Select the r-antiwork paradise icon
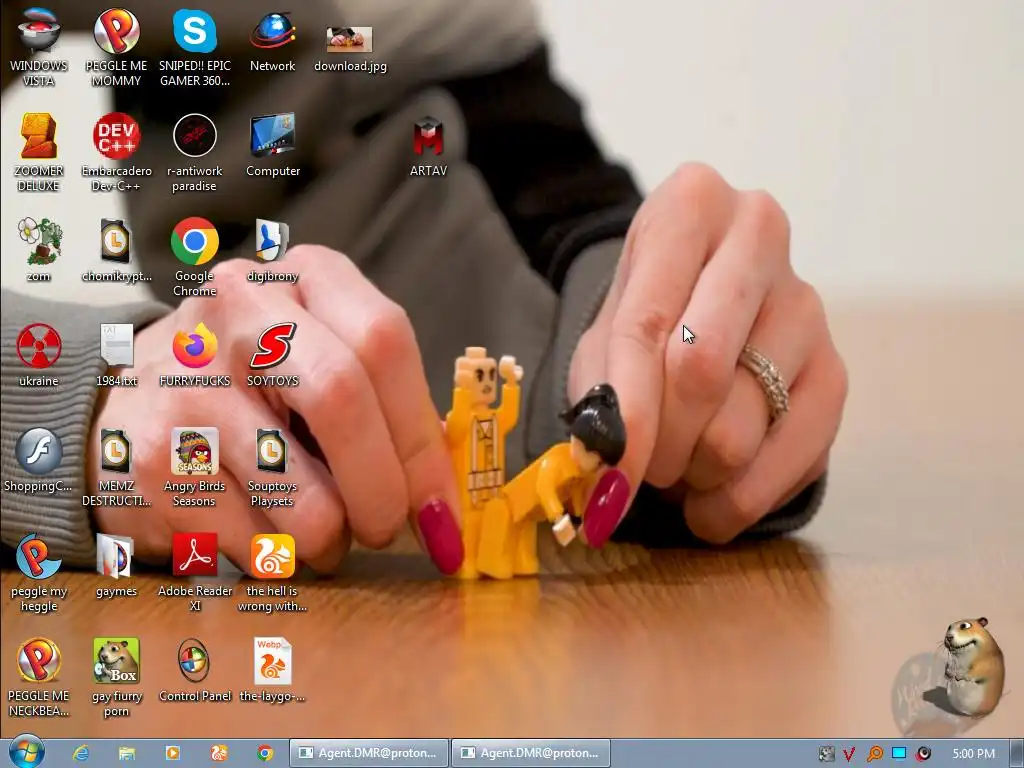 [x=195, y=152]
